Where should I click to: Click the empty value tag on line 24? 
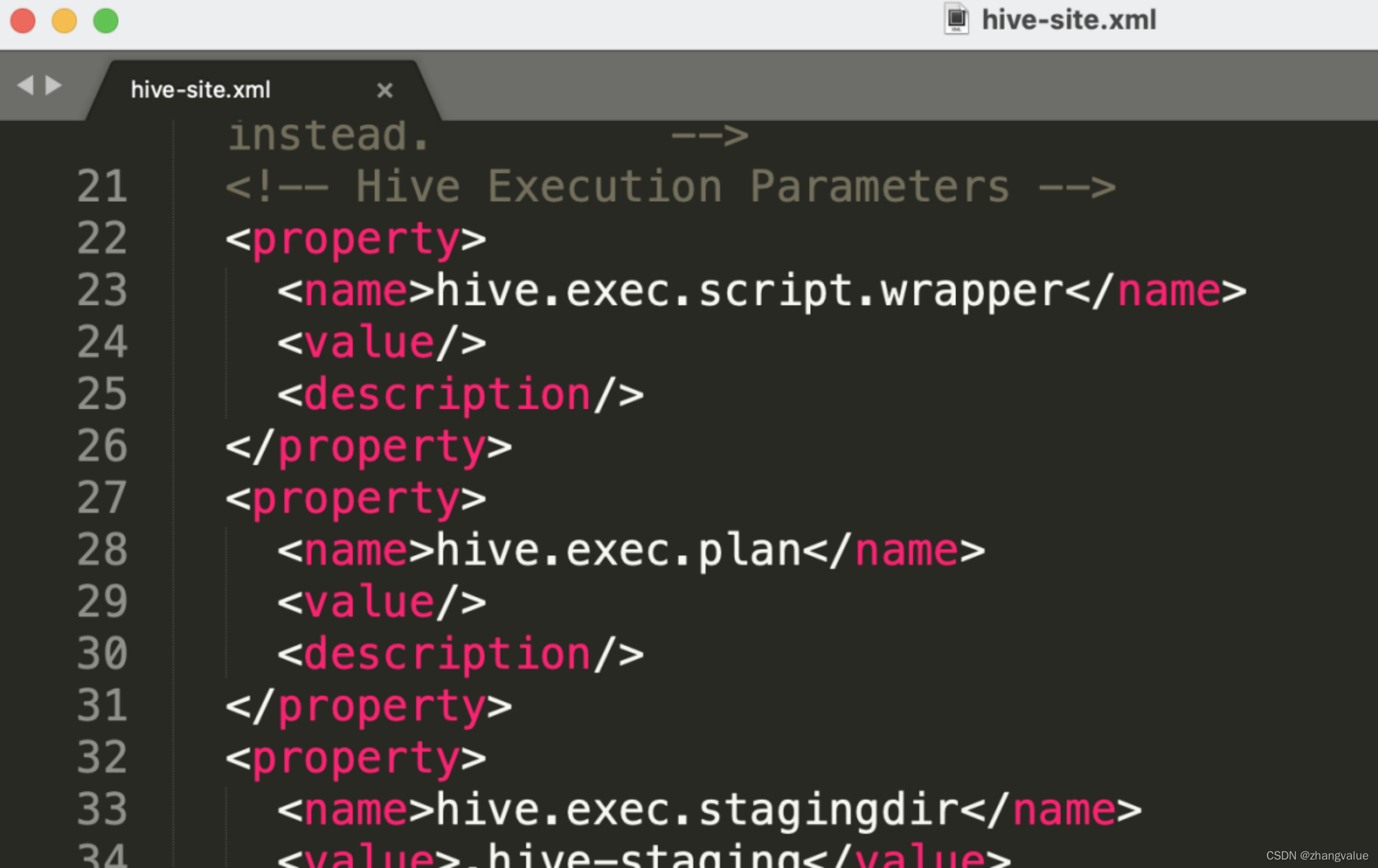click(381, 343)
